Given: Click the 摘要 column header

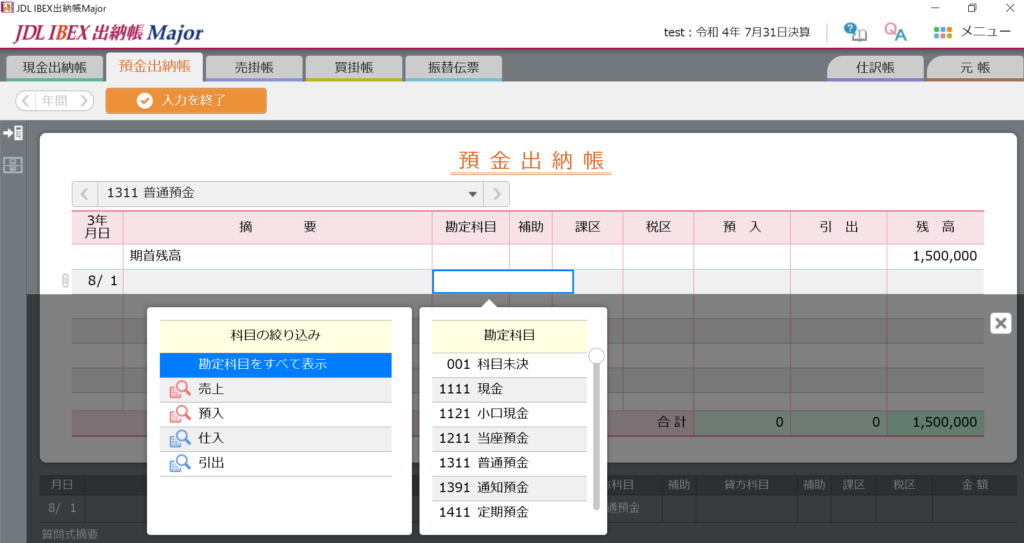Looking at the screenshot, I should (x=278, y=227).
